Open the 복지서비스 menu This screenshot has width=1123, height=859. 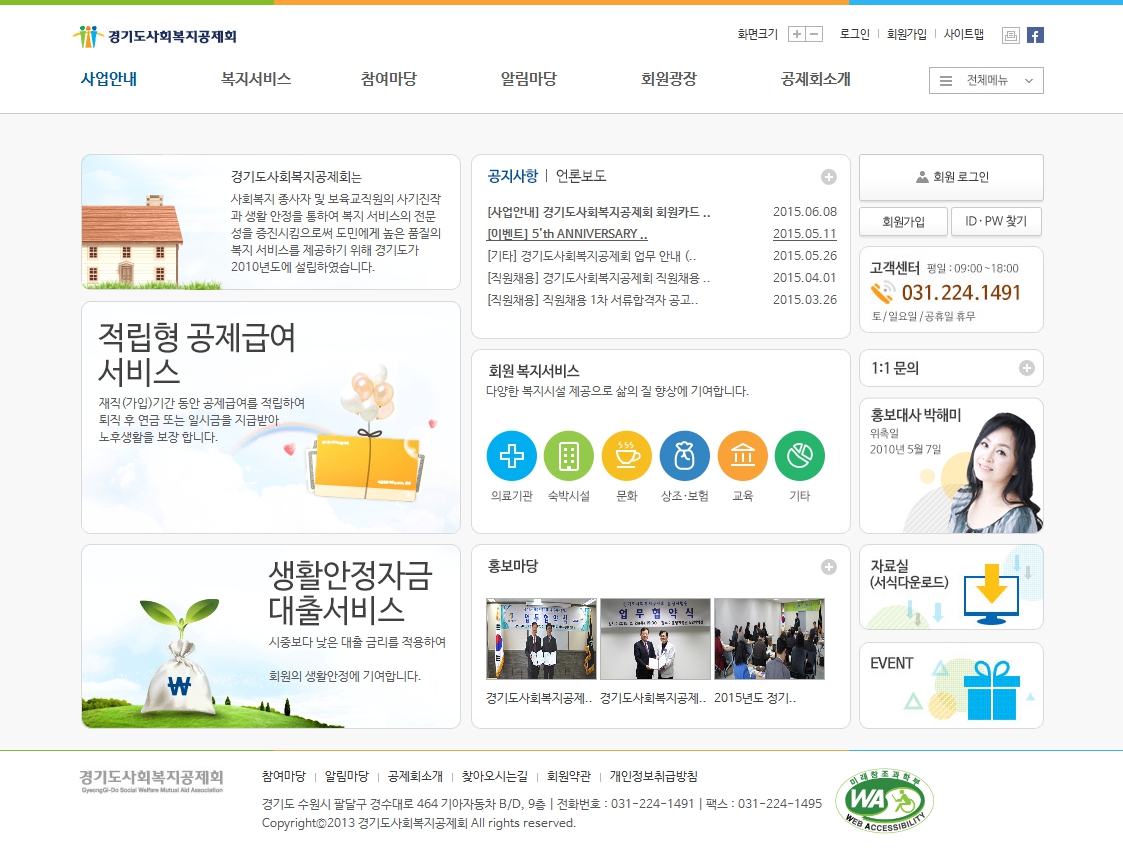point(256,79)
